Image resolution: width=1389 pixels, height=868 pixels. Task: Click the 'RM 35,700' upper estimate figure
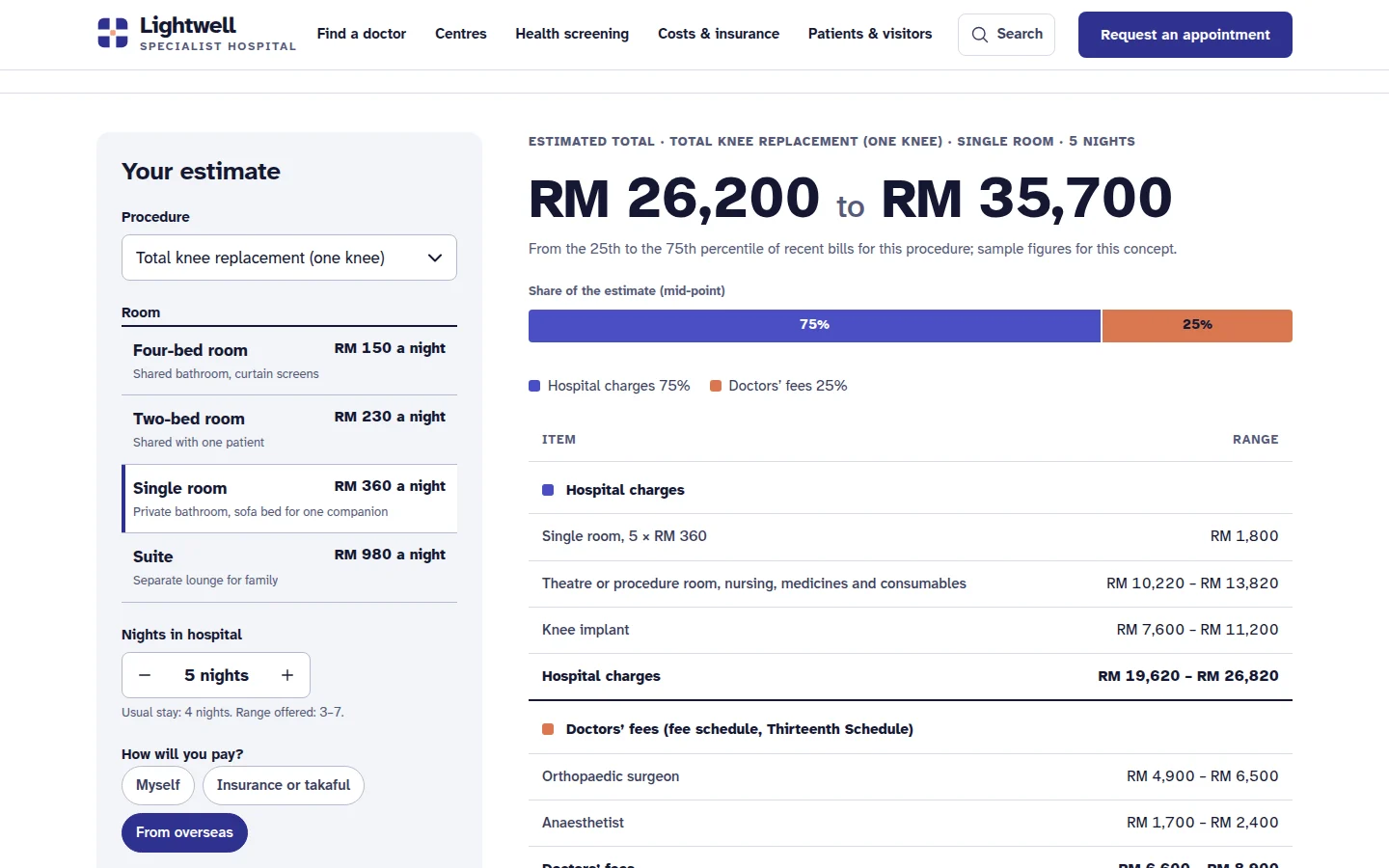point(1026,198)
